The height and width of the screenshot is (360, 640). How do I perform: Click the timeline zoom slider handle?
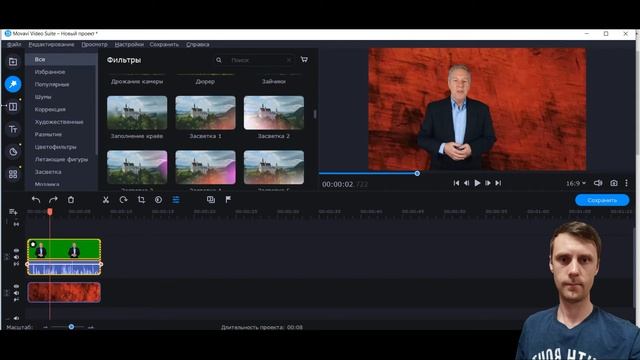(x=71, y=327)
